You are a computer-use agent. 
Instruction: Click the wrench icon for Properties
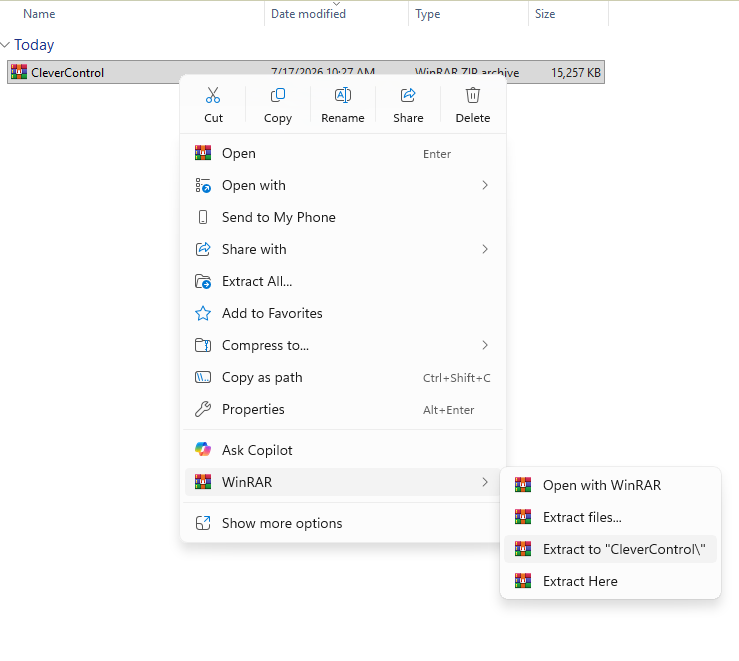click(x=203, y=409)
